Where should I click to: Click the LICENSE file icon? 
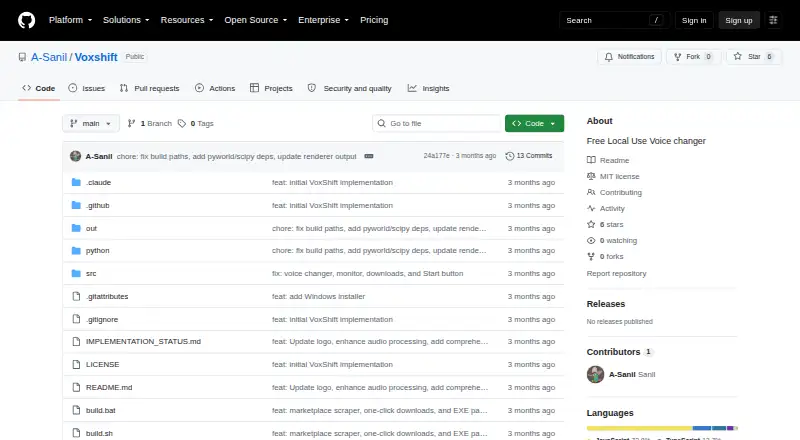[x=76, y=364]
